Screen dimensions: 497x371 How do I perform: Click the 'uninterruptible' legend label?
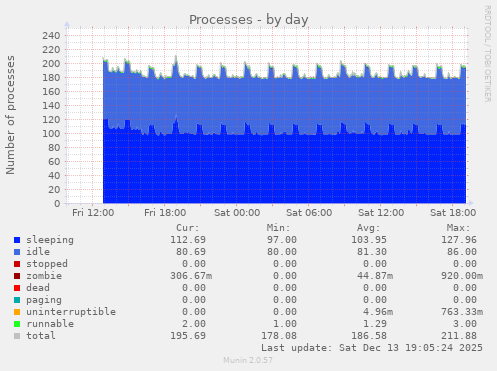[71, 312]
